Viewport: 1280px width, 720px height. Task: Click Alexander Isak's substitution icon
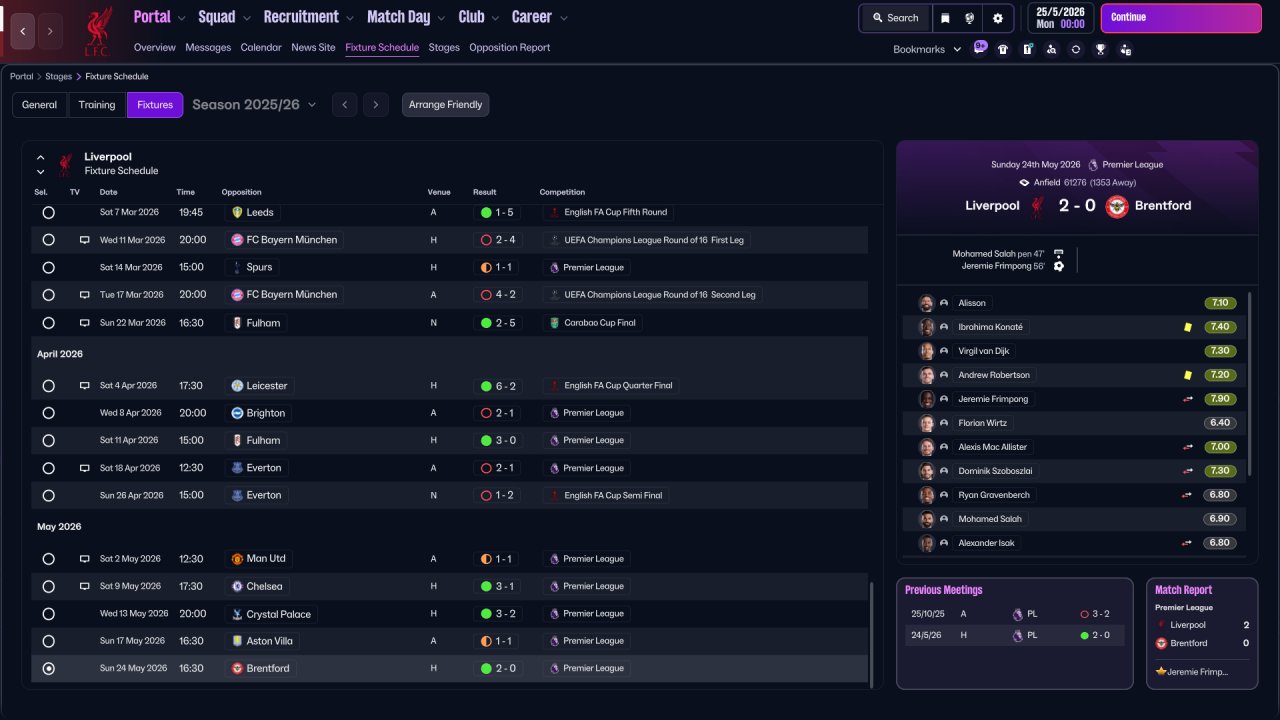1187,543
